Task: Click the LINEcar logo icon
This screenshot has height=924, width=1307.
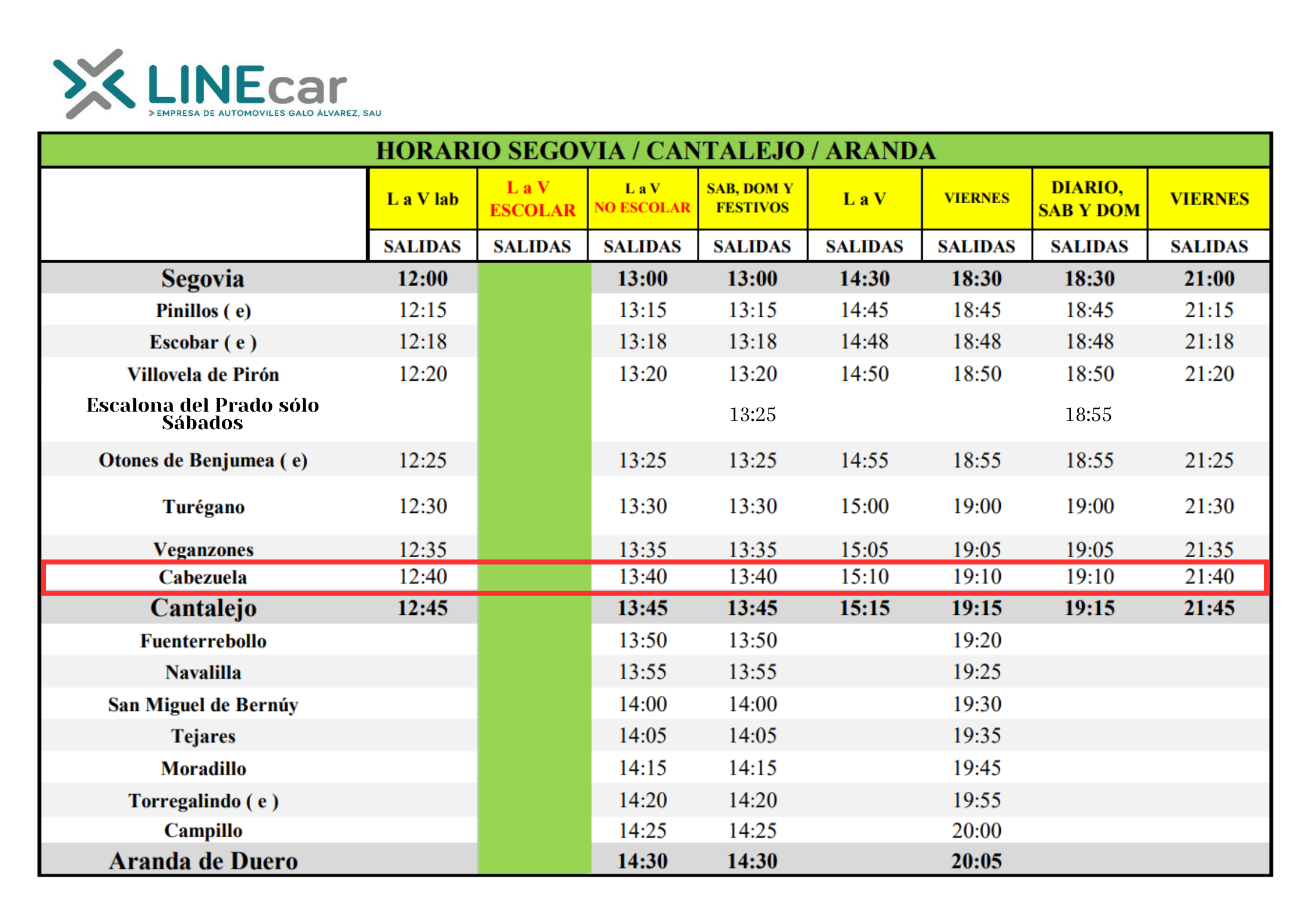Action: (x=93, y=83)
